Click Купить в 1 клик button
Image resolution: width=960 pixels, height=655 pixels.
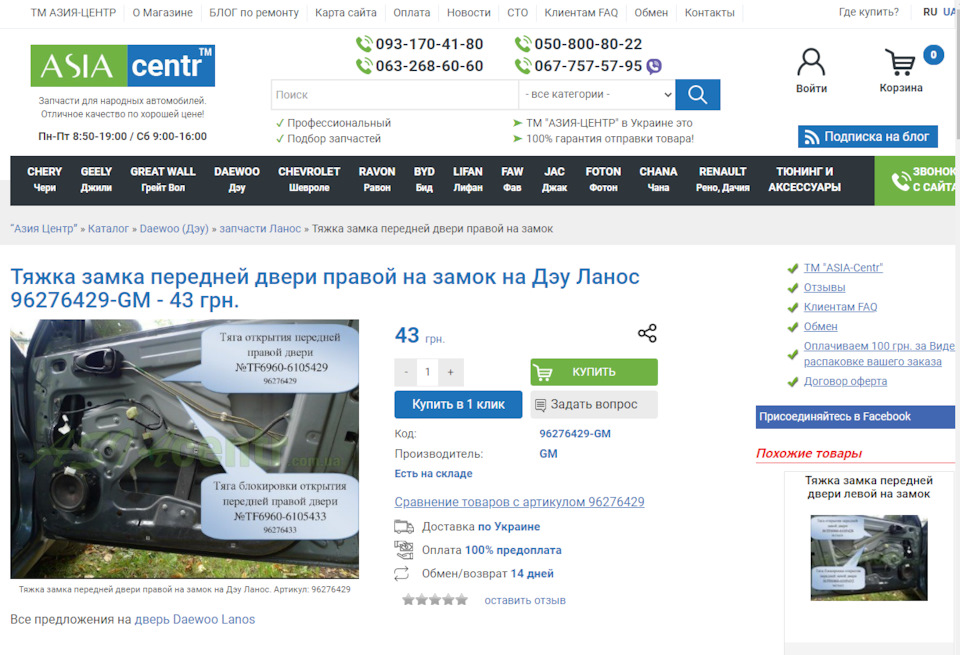[459, 405]
